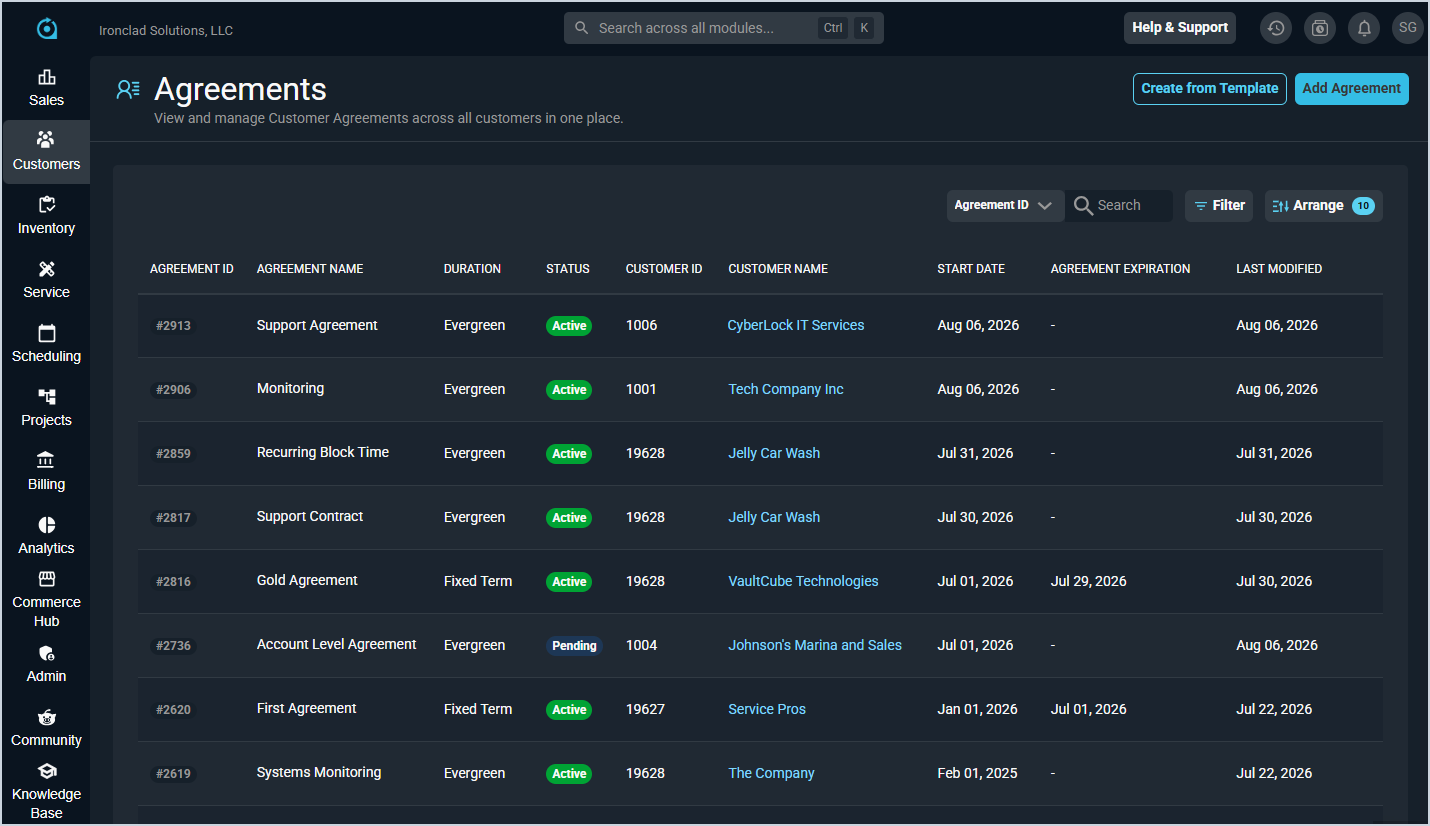1430x826 pixels.
Task: Open the Scheduling module
Action: 46,344
